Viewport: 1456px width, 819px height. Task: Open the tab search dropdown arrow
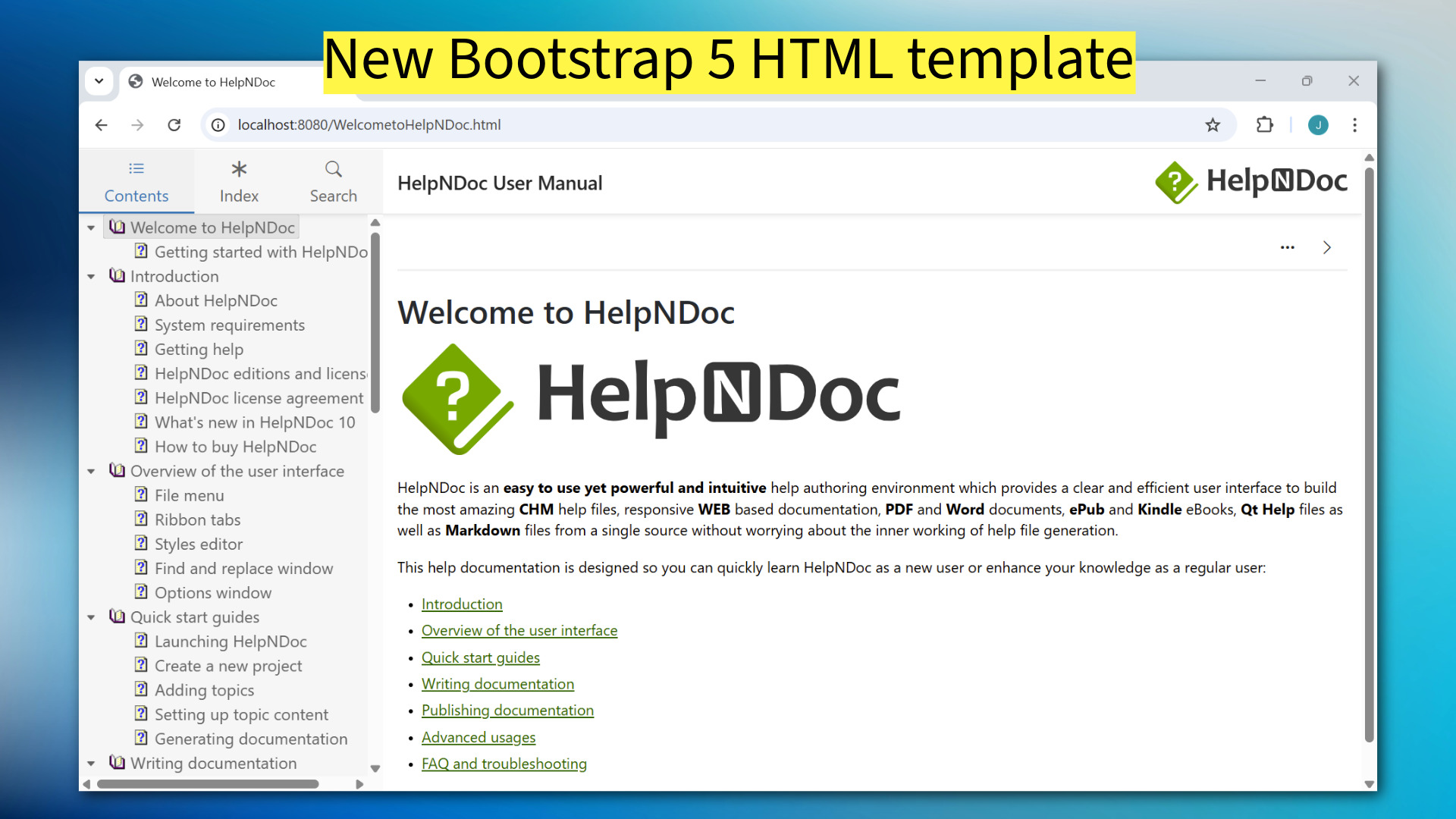99,81
